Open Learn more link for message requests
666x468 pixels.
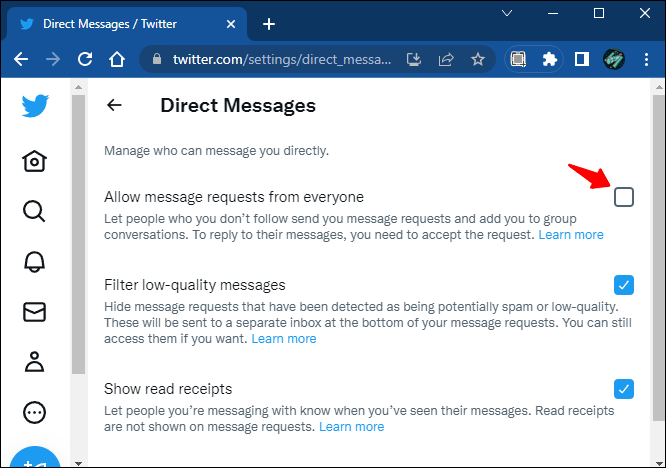571,234
